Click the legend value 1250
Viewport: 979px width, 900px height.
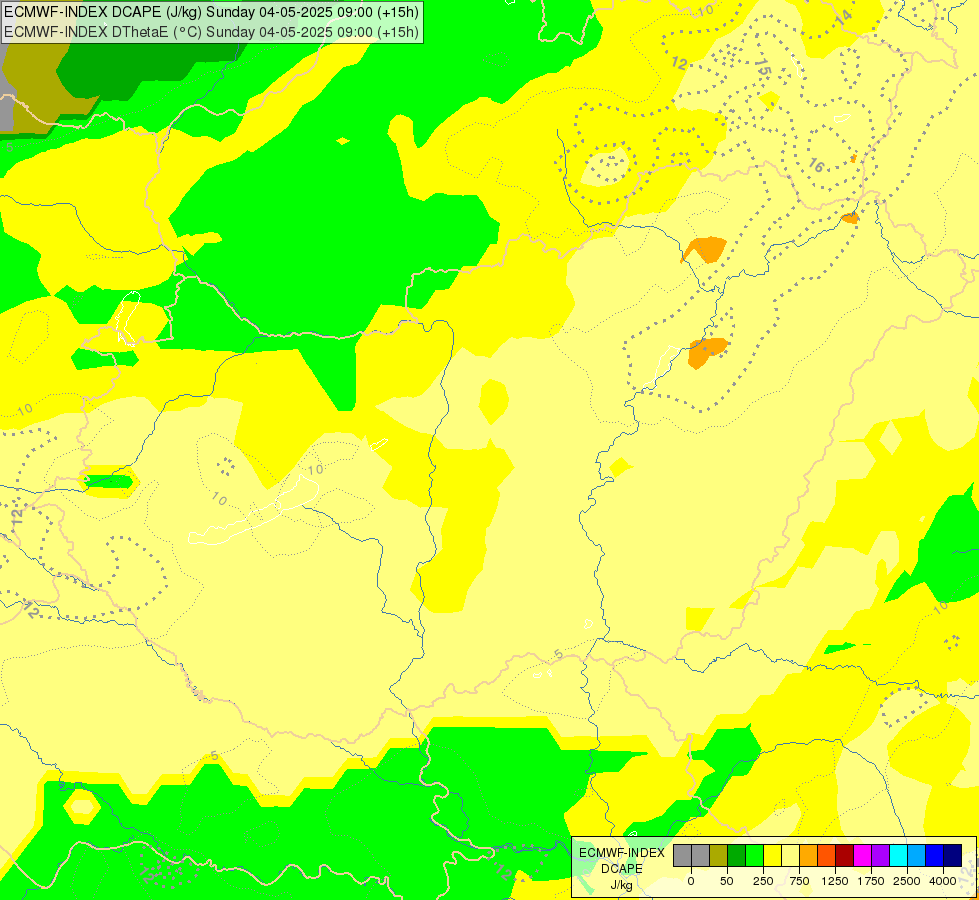tap(835, 881)
